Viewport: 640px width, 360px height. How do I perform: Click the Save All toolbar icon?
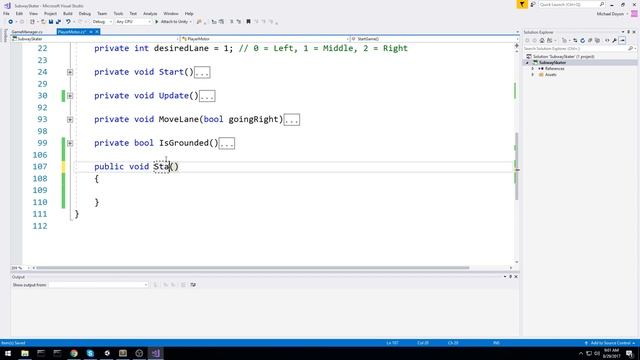pyautogui.click(x=58, y=22)
